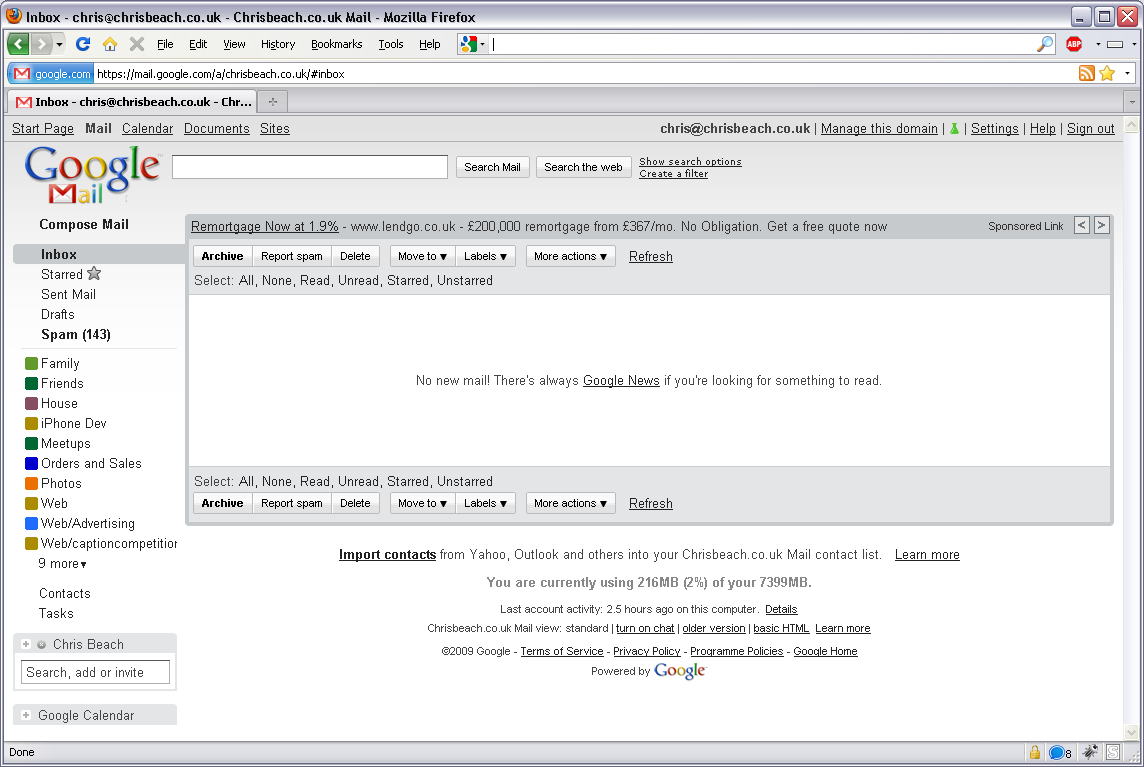
Task: Open the Tools menu
Action: (390, 44)
